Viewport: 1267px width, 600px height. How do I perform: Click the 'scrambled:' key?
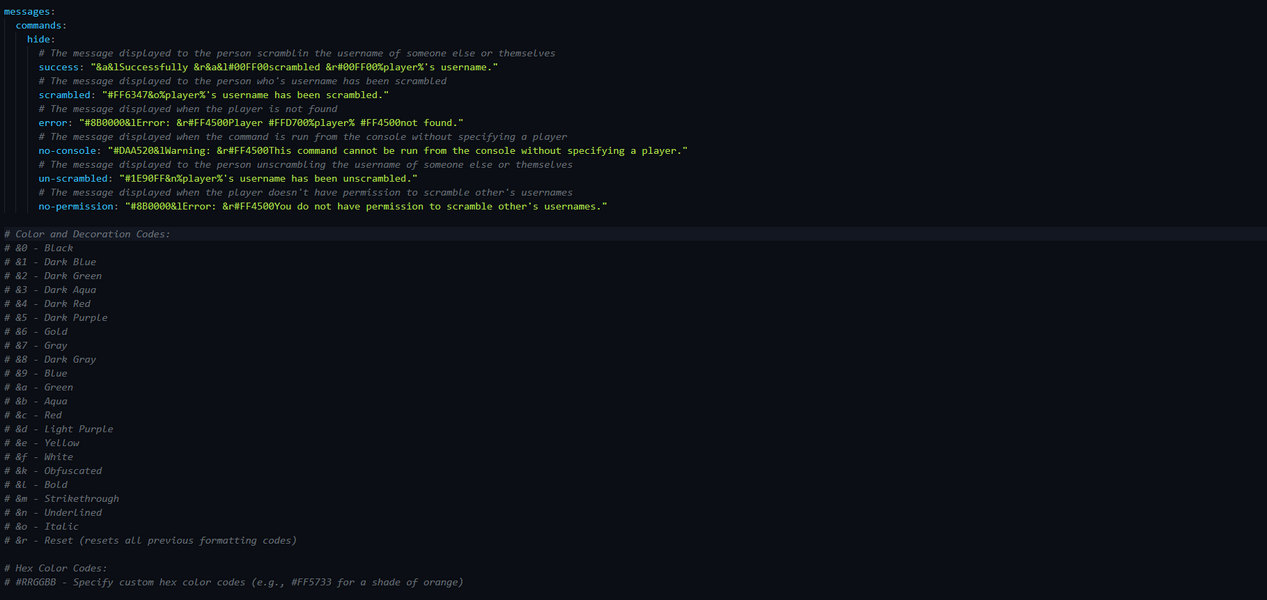coord(67,95)
